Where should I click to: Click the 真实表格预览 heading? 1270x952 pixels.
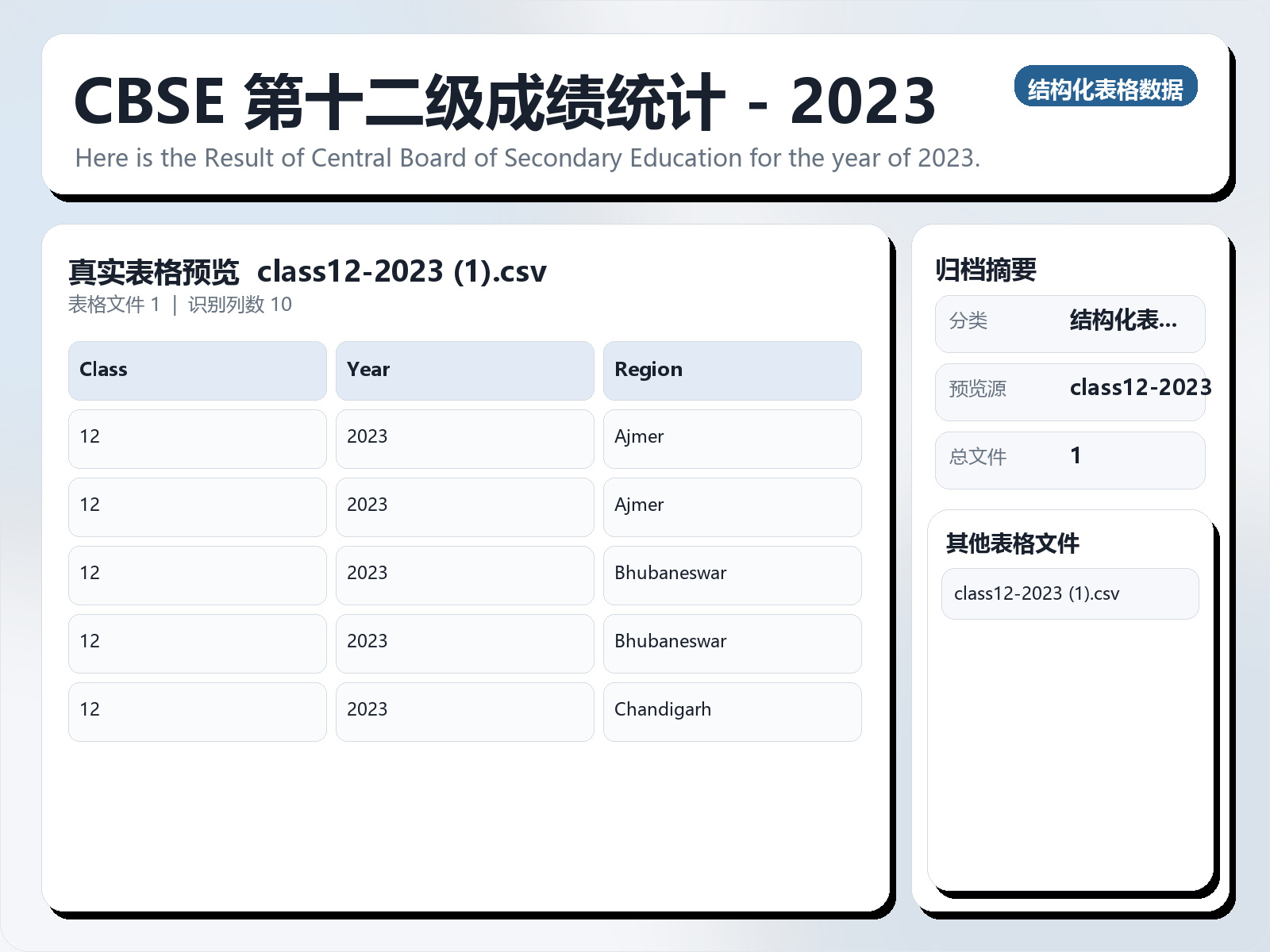(x=156, y=271)
